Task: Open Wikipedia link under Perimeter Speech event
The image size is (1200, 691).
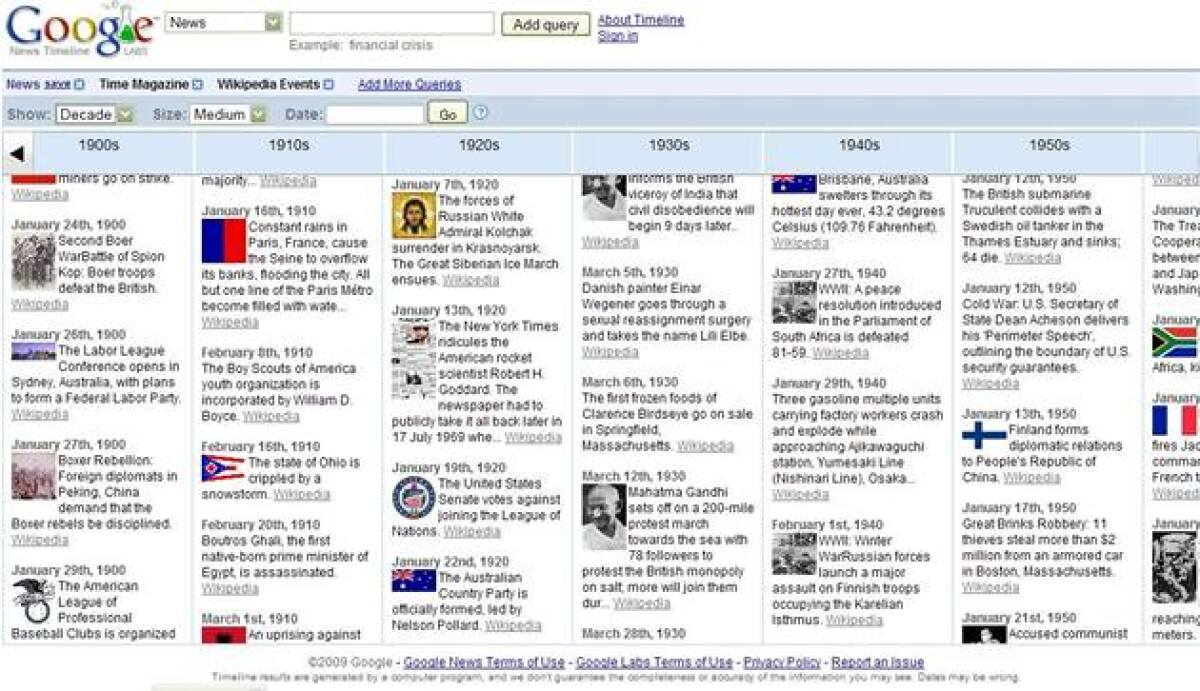Action: click(x=990, y=384)
